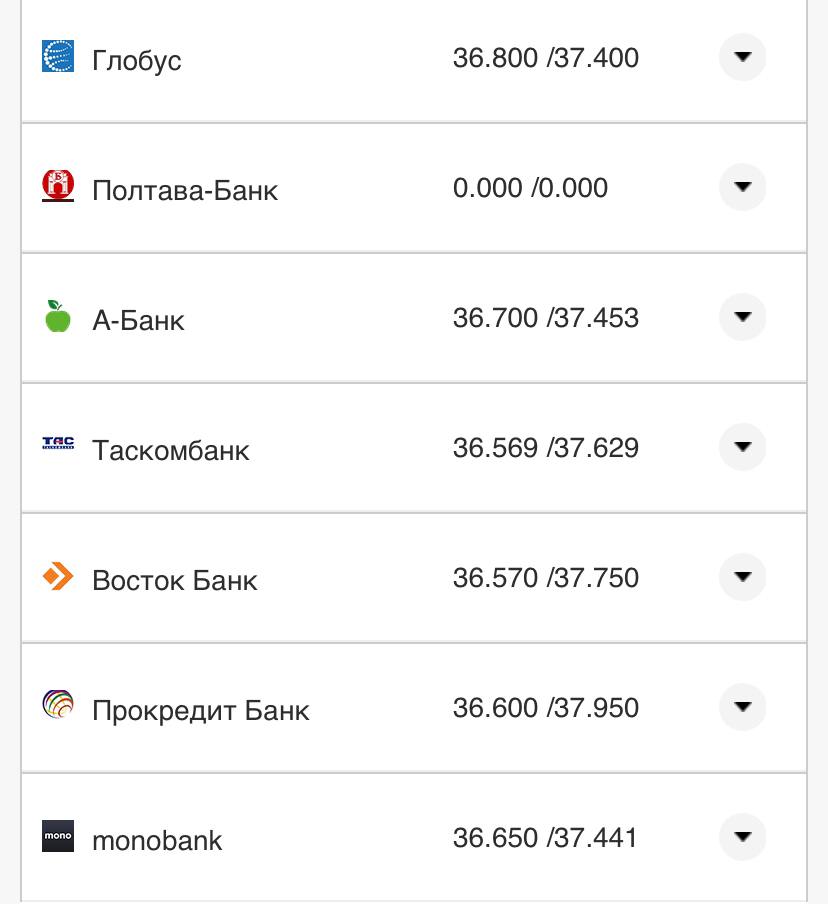Click the black monobank logo icon
This screenshot has height=904, width=828.
point(58,836)
